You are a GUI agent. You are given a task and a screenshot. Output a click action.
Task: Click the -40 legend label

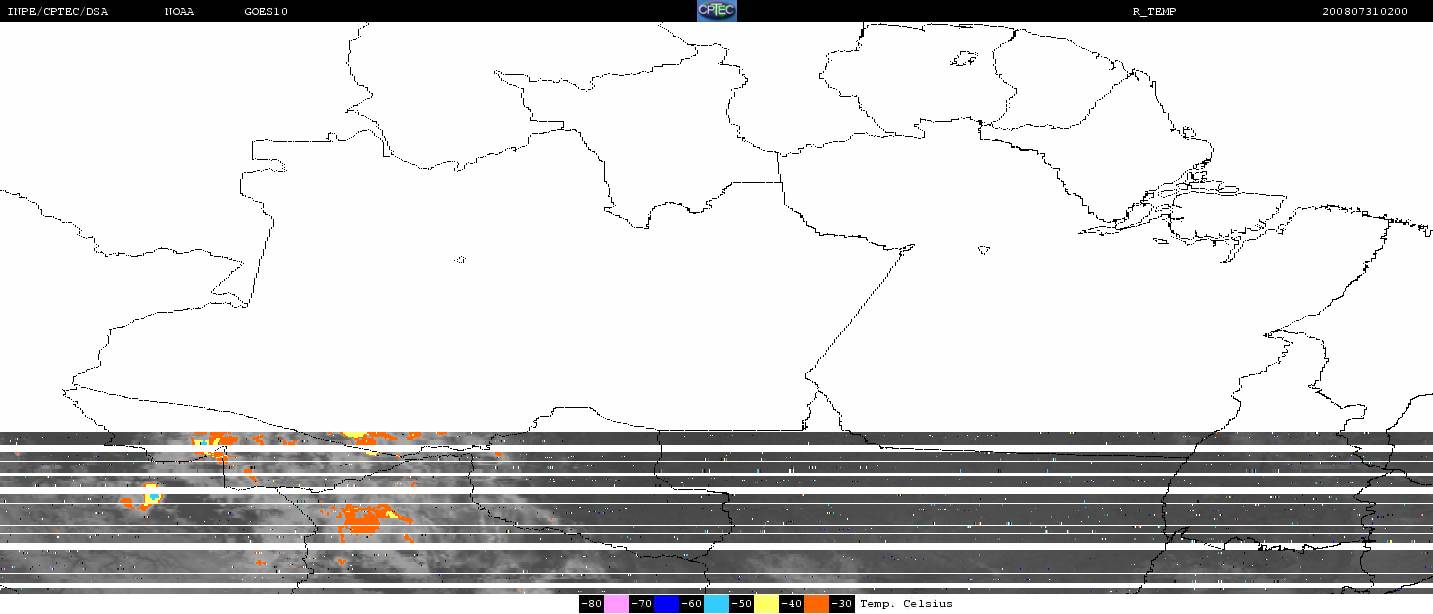click(x=791, y=604)
